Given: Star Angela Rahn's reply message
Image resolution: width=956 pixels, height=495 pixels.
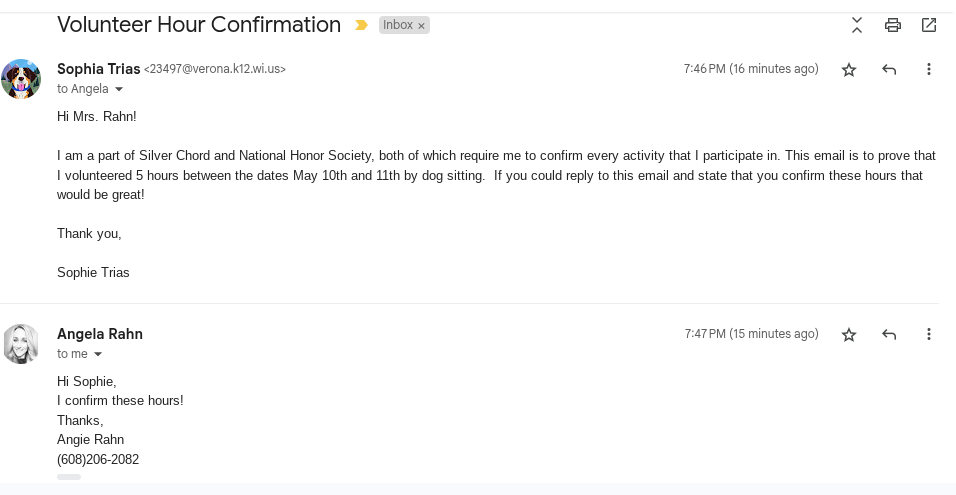Looking at the screenshot, I should coord(849,334).
